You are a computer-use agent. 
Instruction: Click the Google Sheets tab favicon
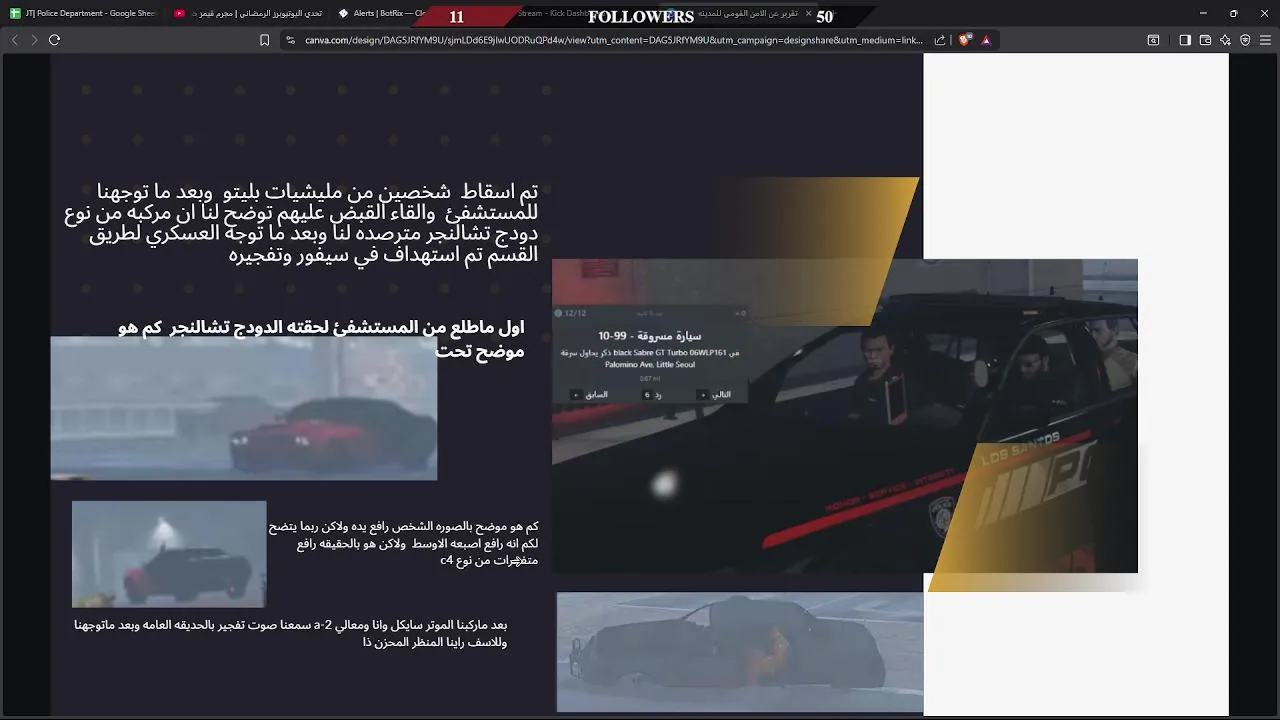pyautogui.click(x=15, y=13)
